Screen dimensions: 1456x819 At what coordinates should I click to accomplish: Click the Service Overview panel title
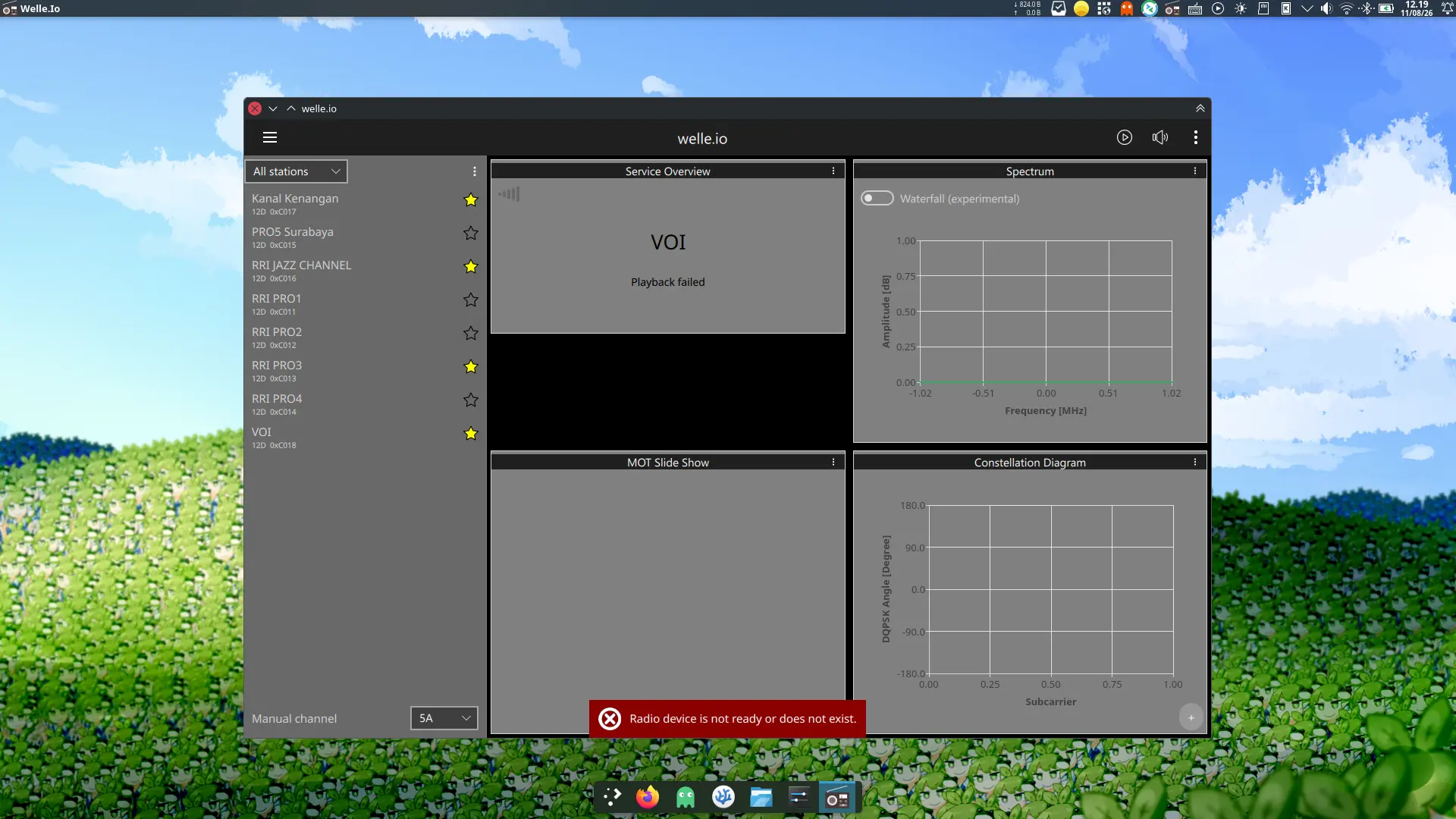pos(667,171)
